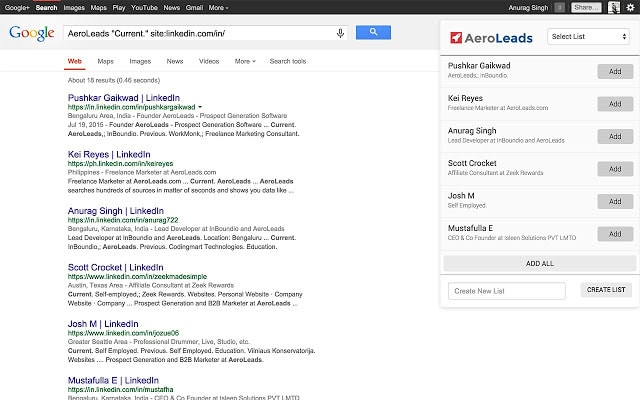Click the notifications counter box

(560, 7)
